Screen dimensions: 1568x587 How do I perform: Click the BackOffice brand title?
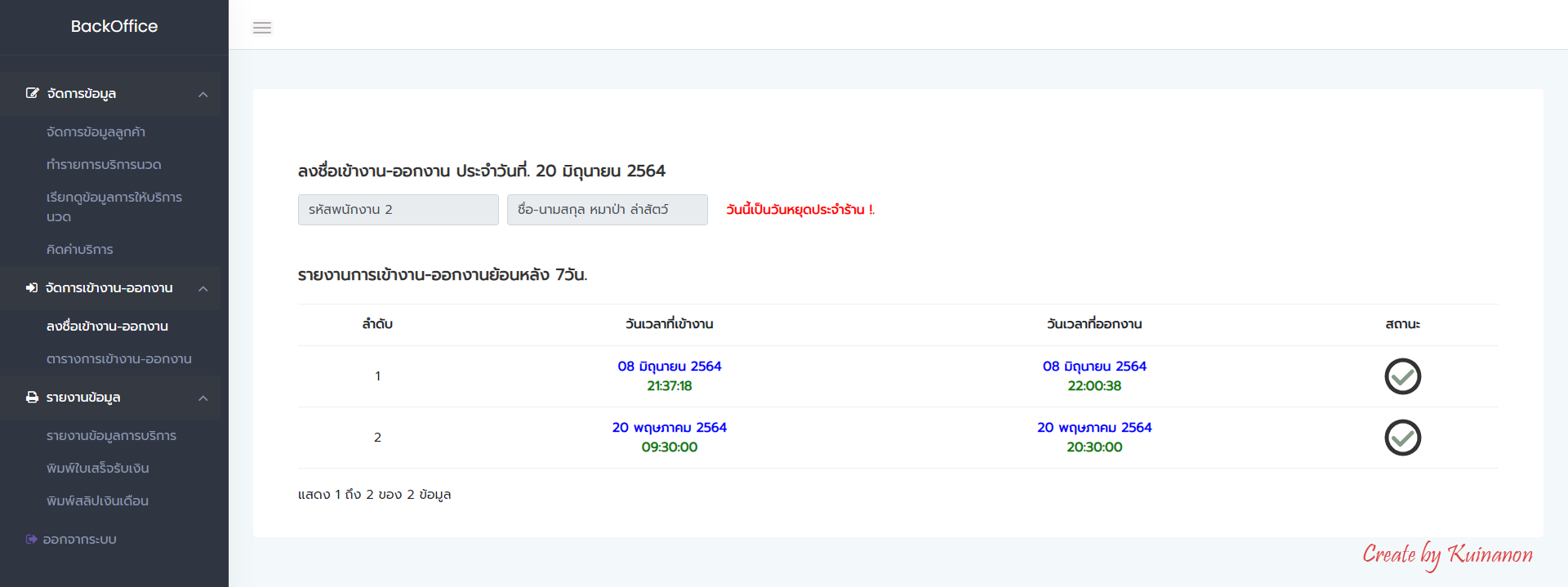click(114, 26)
